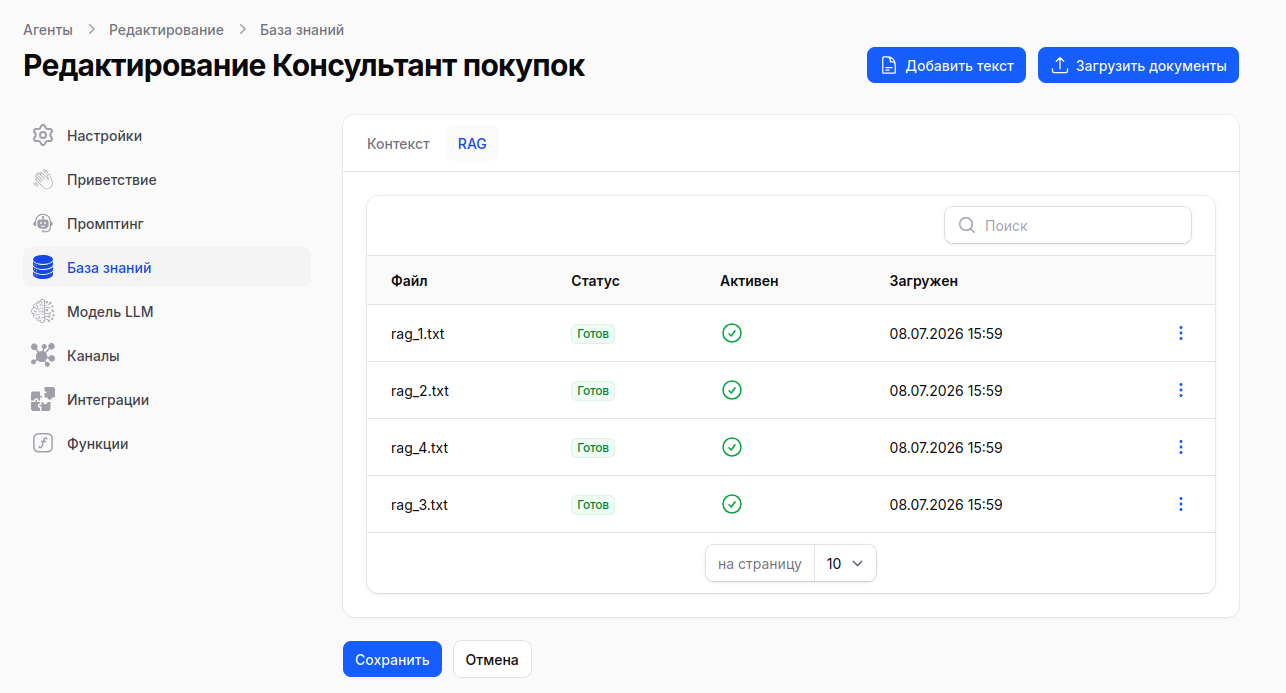
Task: Open the Настройки gear icon in sidebar
Action: (x=42, y=136)
